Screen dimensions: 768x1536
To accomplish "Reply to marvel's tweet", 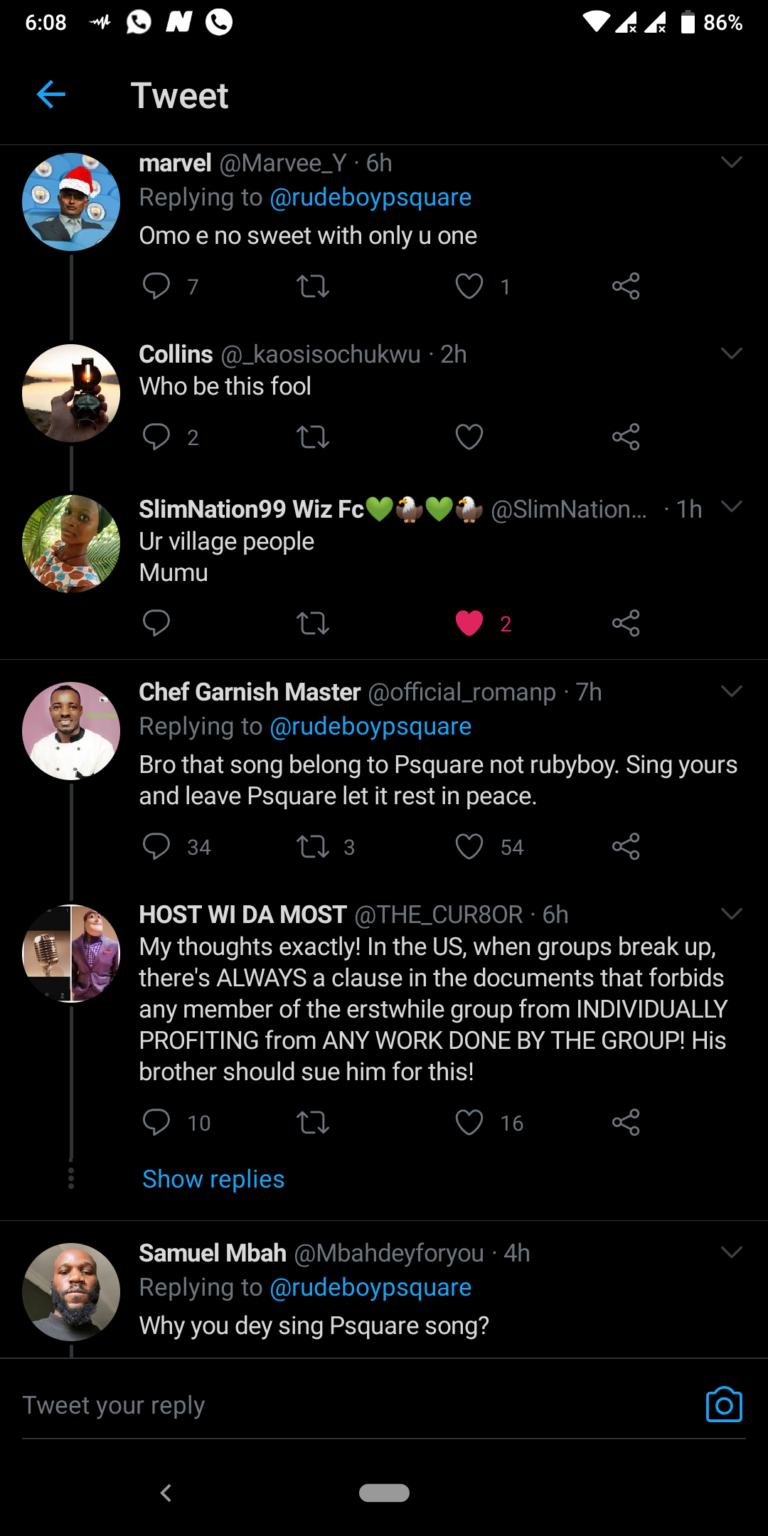I will point(157,287).
